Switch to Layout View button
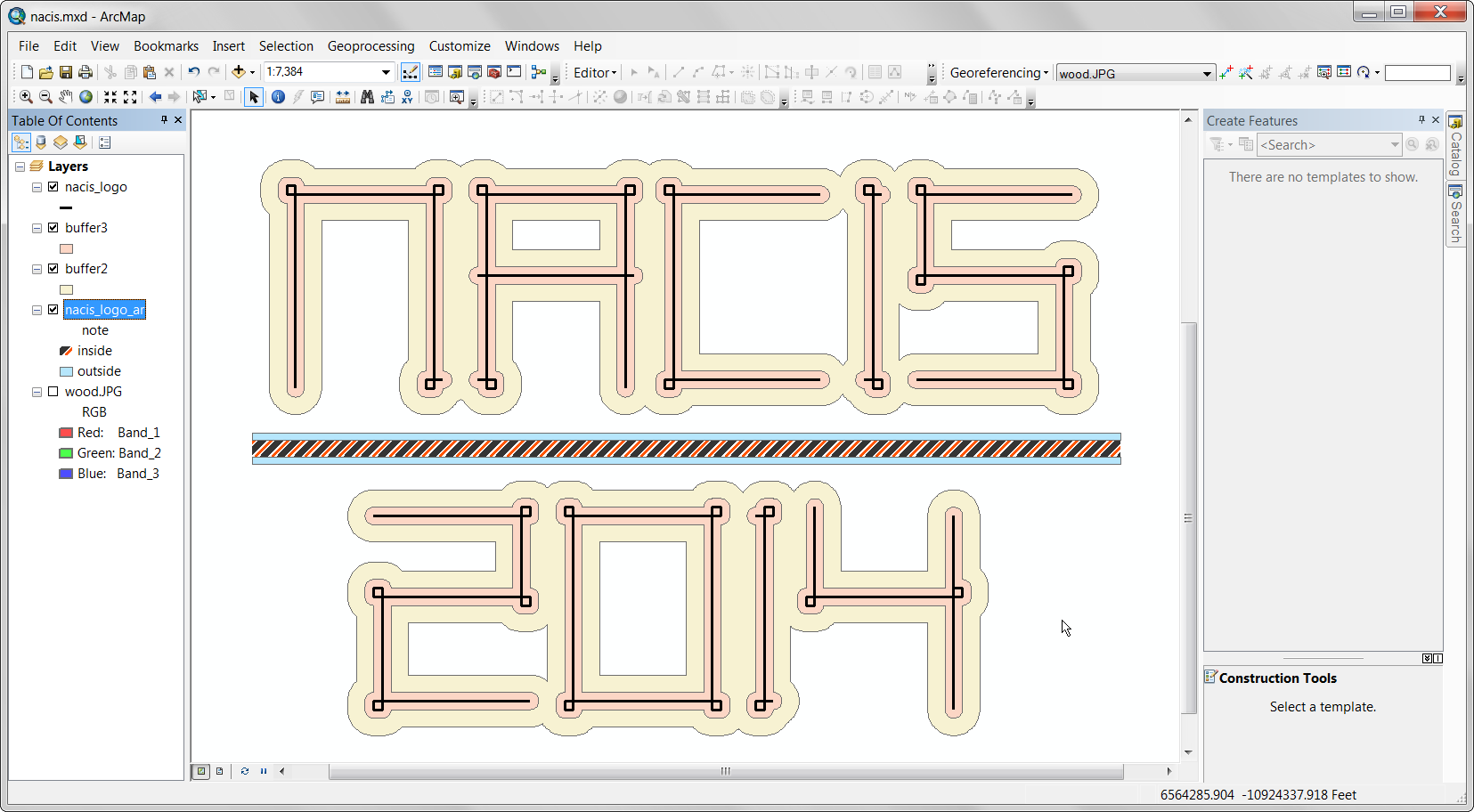1474x812 pixels. [x=220, y=771]
